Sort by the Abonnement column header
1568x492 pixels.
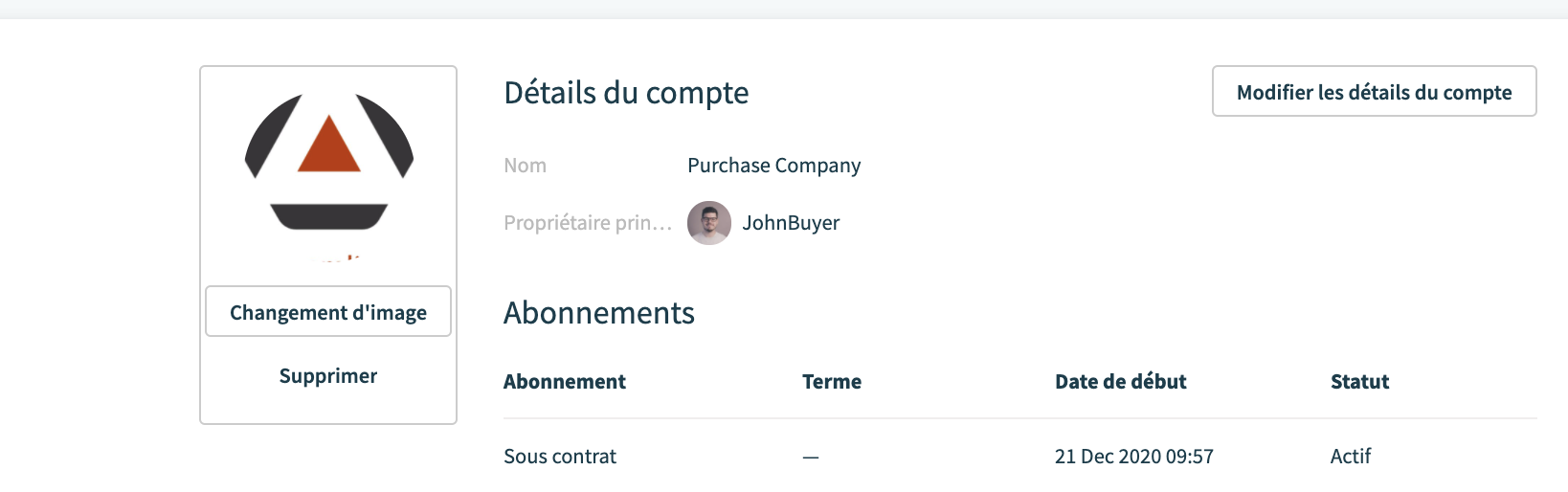[565, 382]
